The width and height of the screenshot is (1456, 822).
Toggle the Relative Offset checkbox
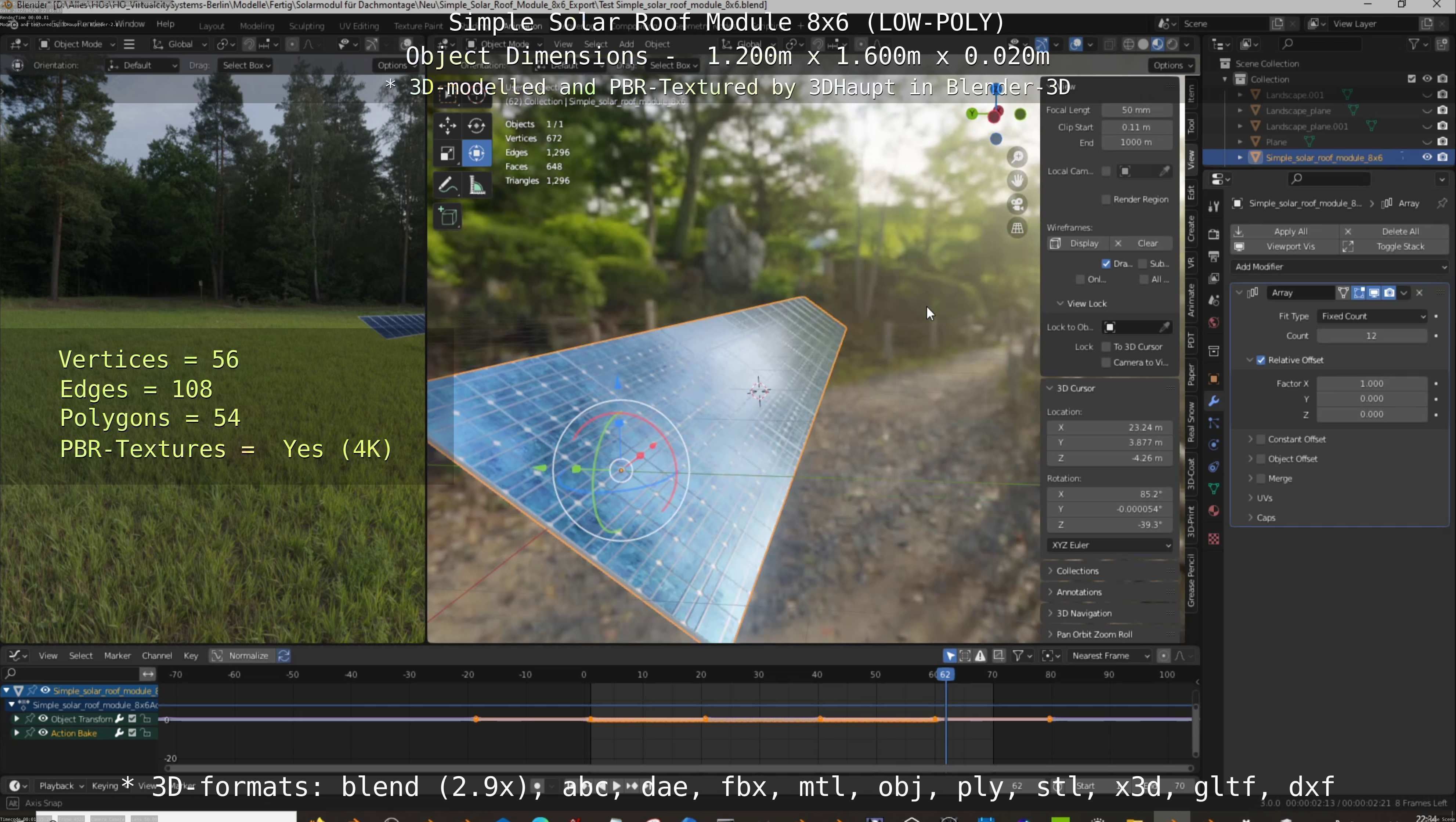pyautogui.click(x=1260, y=360)
